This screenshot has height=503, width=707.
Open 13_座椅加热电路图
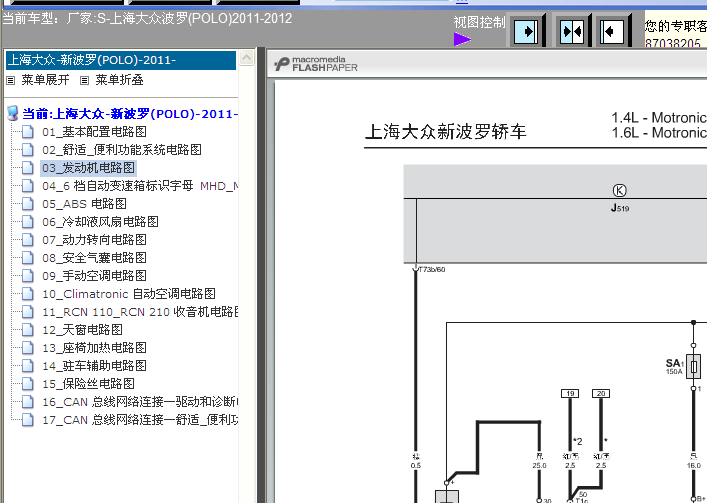(94, 348)
